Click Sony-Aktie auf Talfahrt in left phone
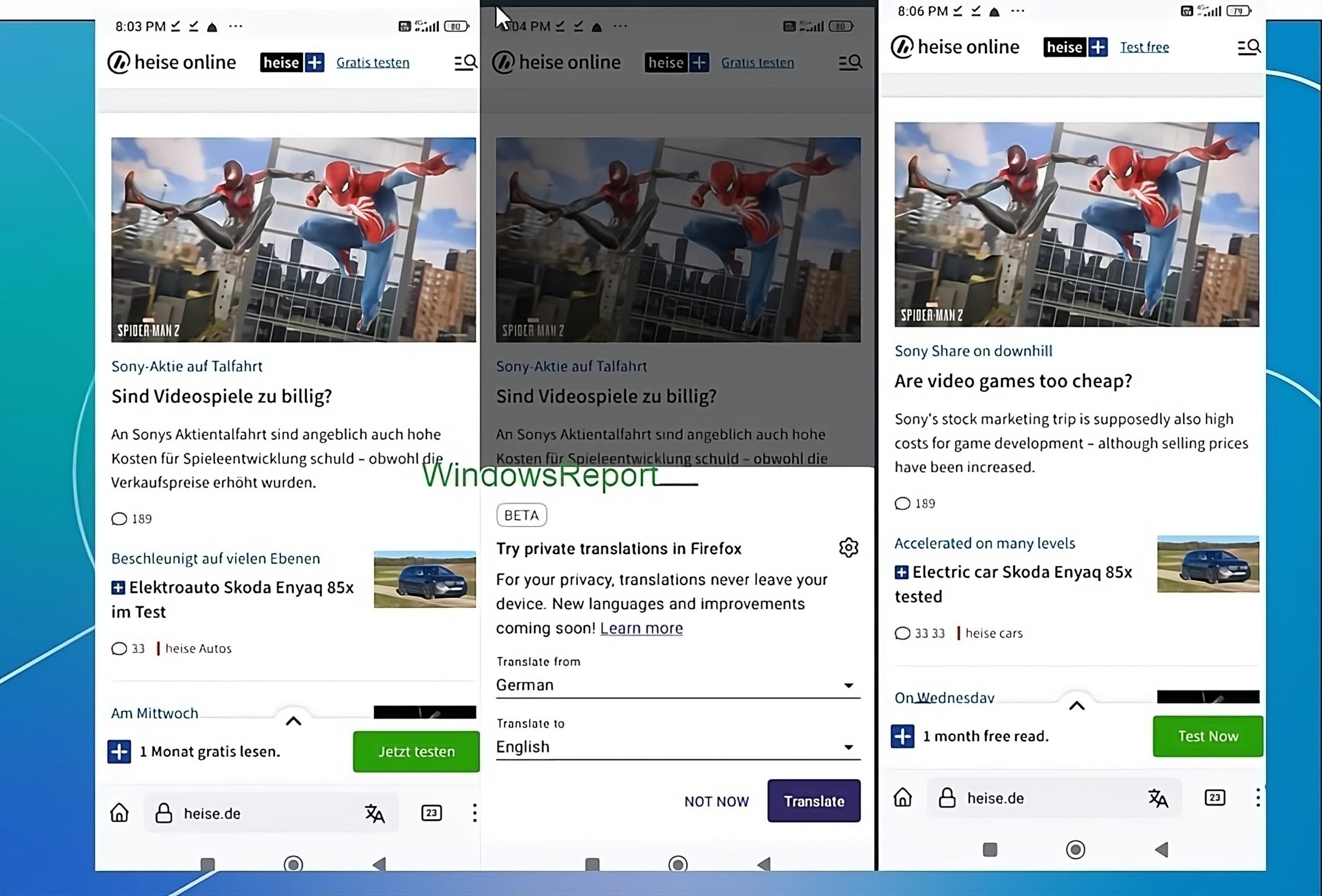This screenshot has height=896, width=1322. click(186, 366)
